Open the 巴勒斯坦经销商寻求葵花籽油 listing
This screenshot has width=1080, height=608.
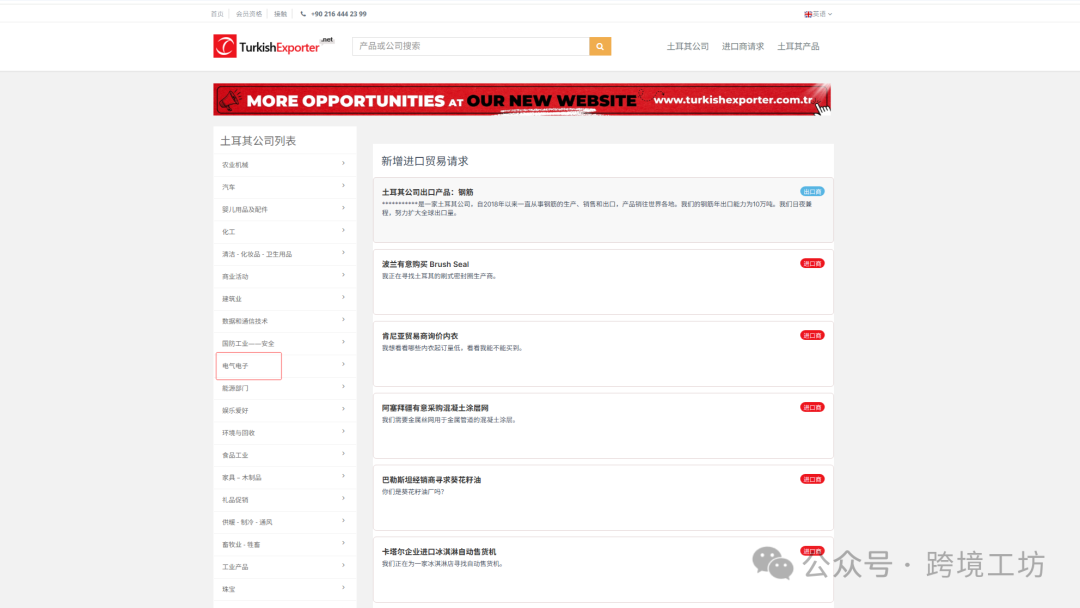point(432,480)
